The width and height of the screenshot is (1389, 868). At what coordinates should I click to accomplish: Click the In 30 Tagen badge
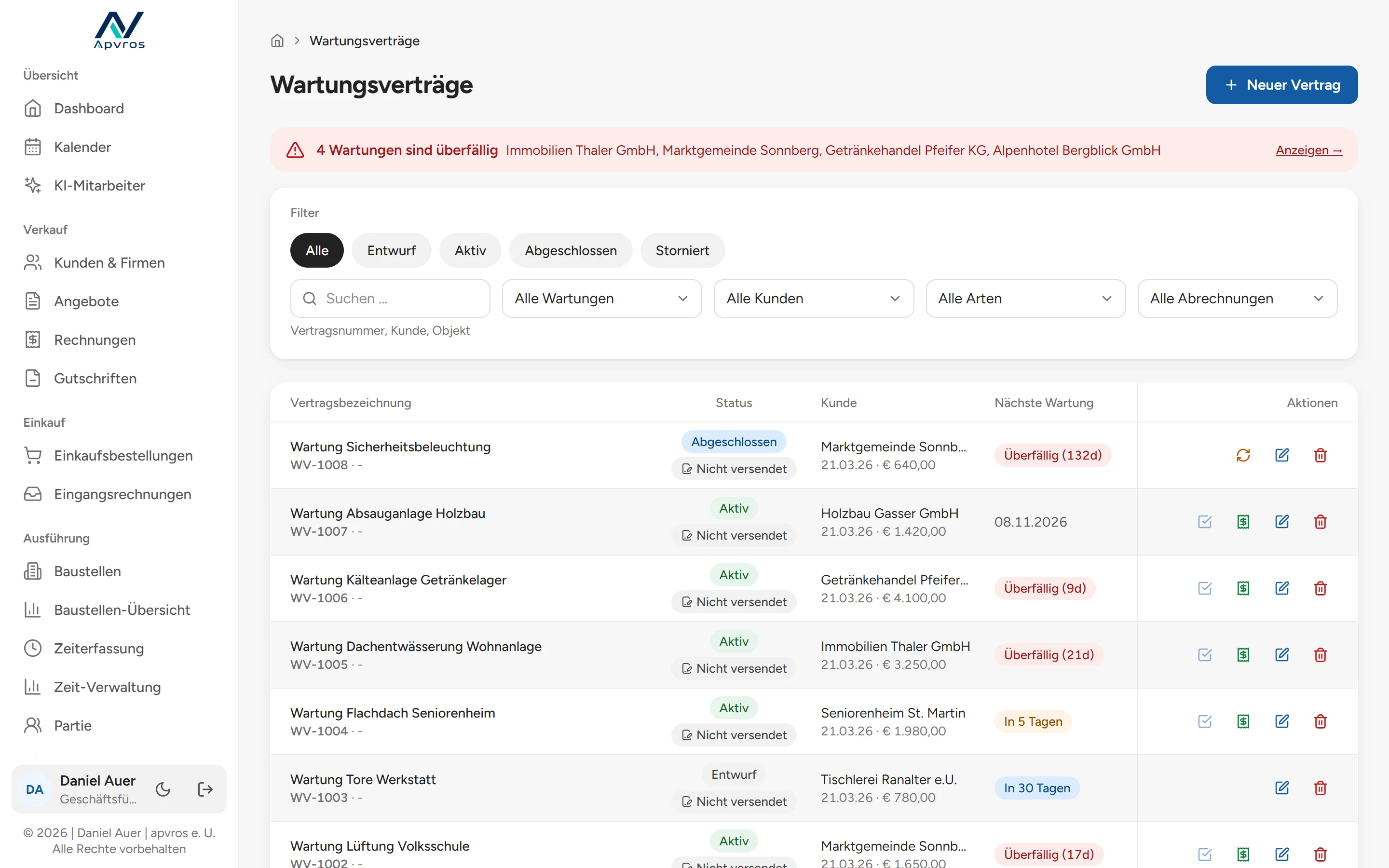point(1036,788)
